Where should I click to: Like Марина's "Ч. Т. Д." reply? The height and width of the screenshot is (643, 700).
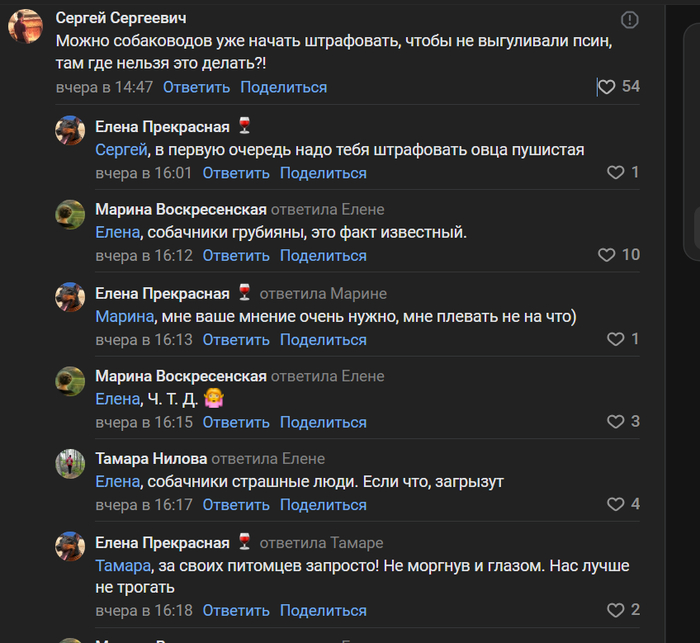point(616,421)
